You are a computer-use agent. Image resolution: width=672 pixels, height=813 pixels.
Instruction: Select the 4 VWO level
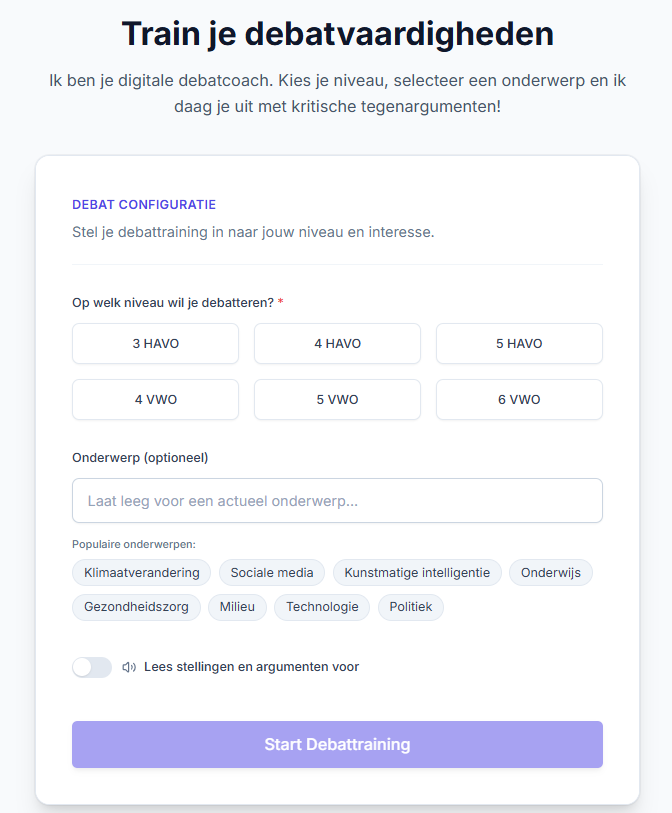155,400
